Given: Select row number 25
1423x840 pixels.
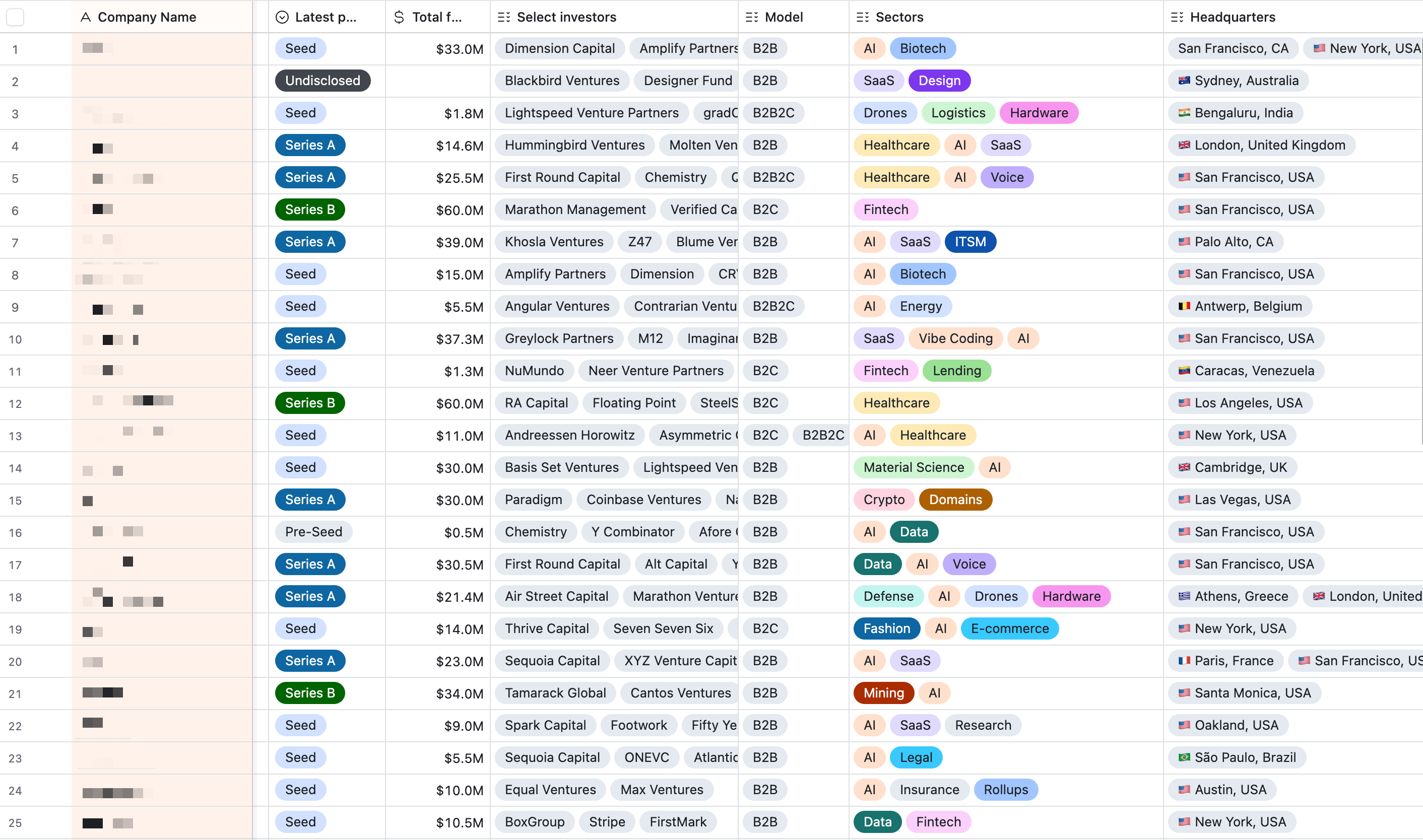Looking at the screenshot, I should coord(15,822).
